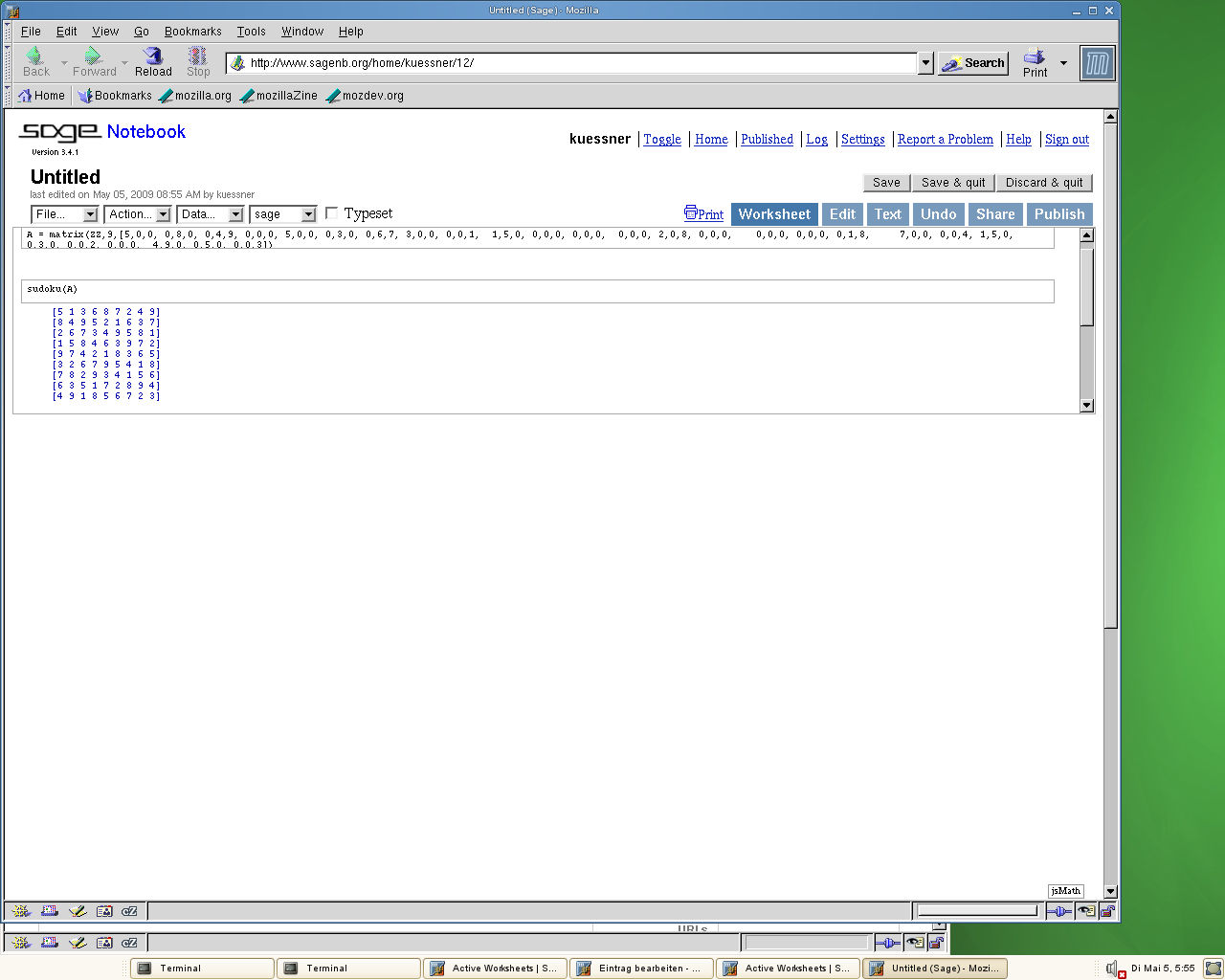This screenshot has width=1225, height=980.
Task: Open the Bookmarks icon in personal toolbar
Action: (85, 96)
